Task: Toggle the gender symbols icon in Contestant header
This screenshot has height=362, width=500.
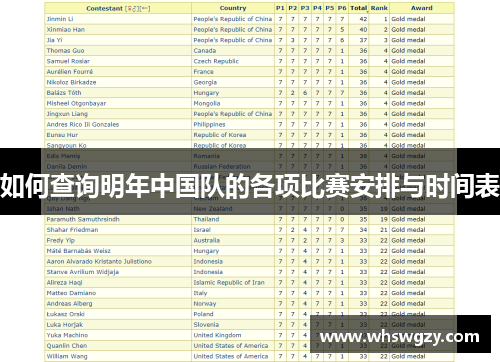Action: point(133,8)
